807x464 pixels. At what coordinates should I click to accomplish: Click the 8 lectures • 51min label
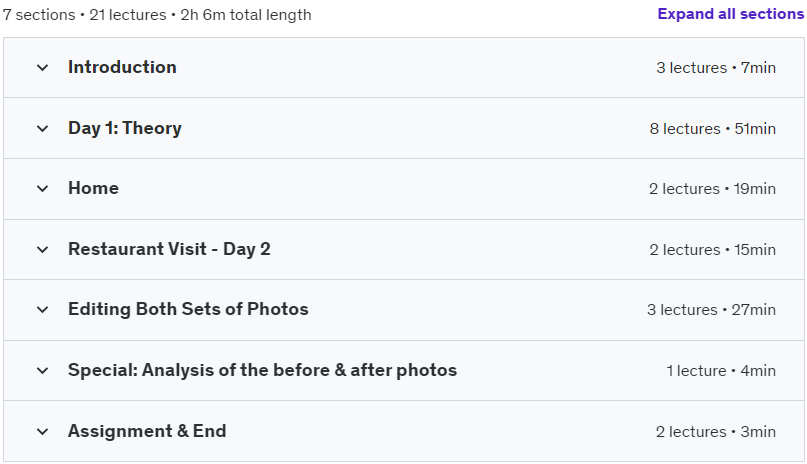[713, 129]
